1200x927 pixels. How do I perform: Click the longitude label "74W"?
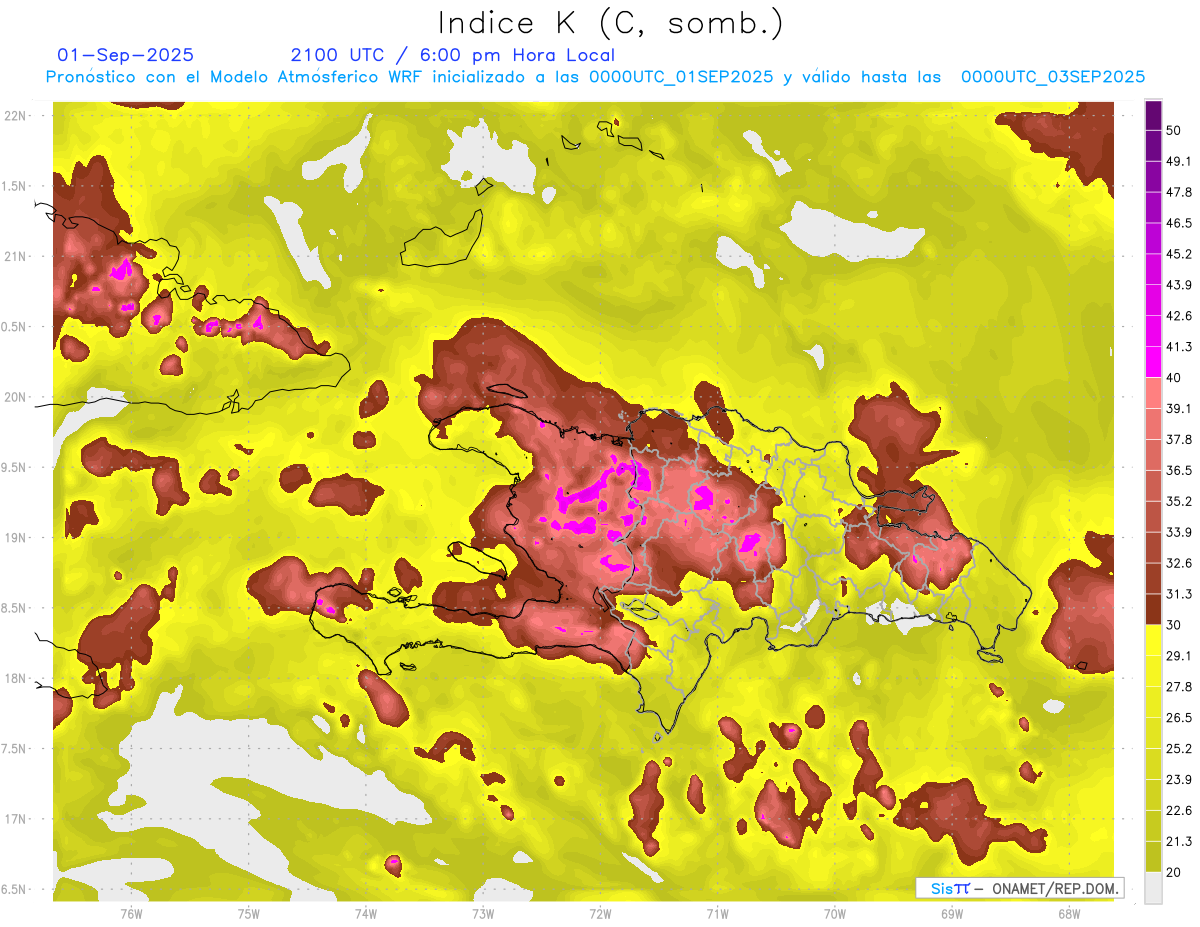tap(366, 914)
